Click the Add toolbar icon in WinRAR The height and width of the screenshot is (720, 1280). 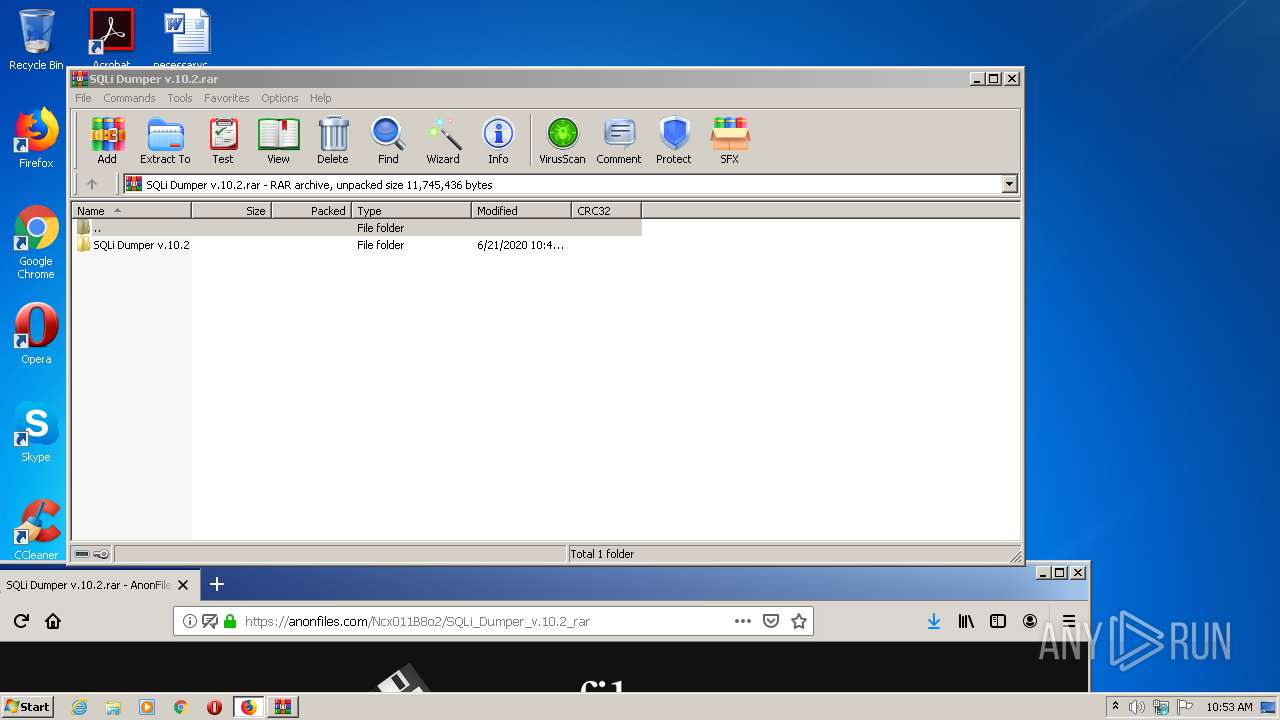[x=107, y=140]
